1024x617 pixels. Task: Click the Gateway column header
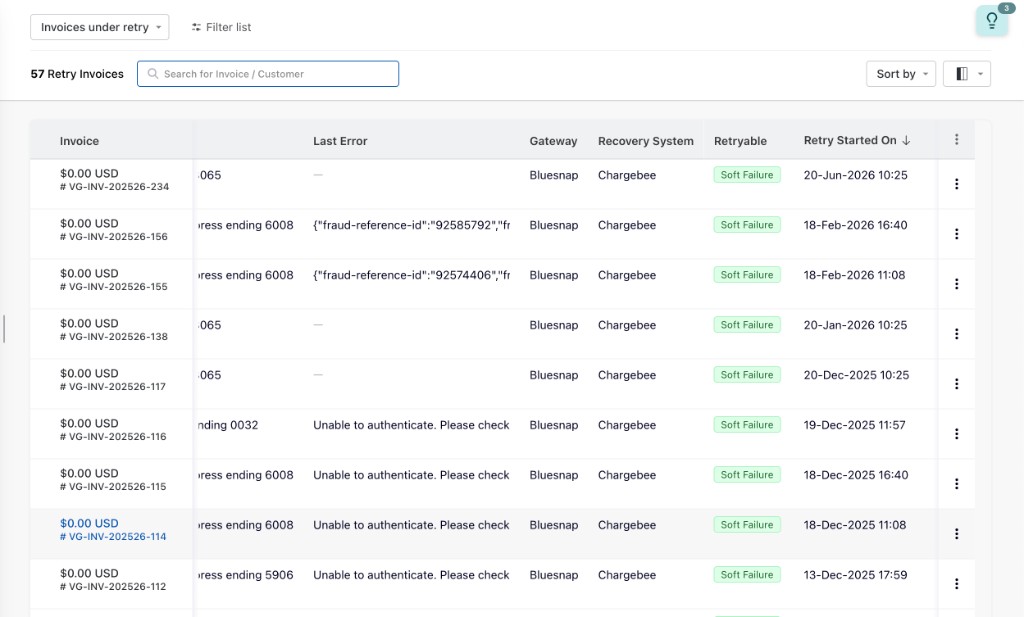(x=553, y=141)
